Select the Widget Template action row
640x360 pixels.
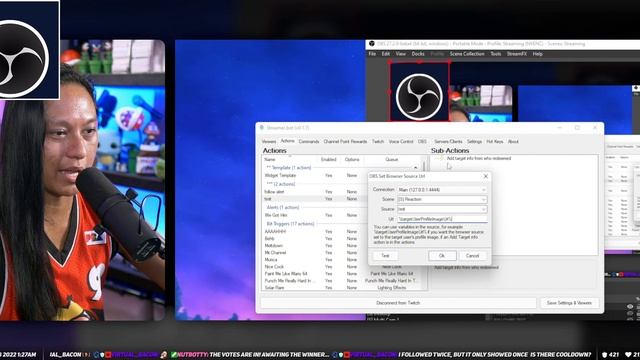point(341,176)
